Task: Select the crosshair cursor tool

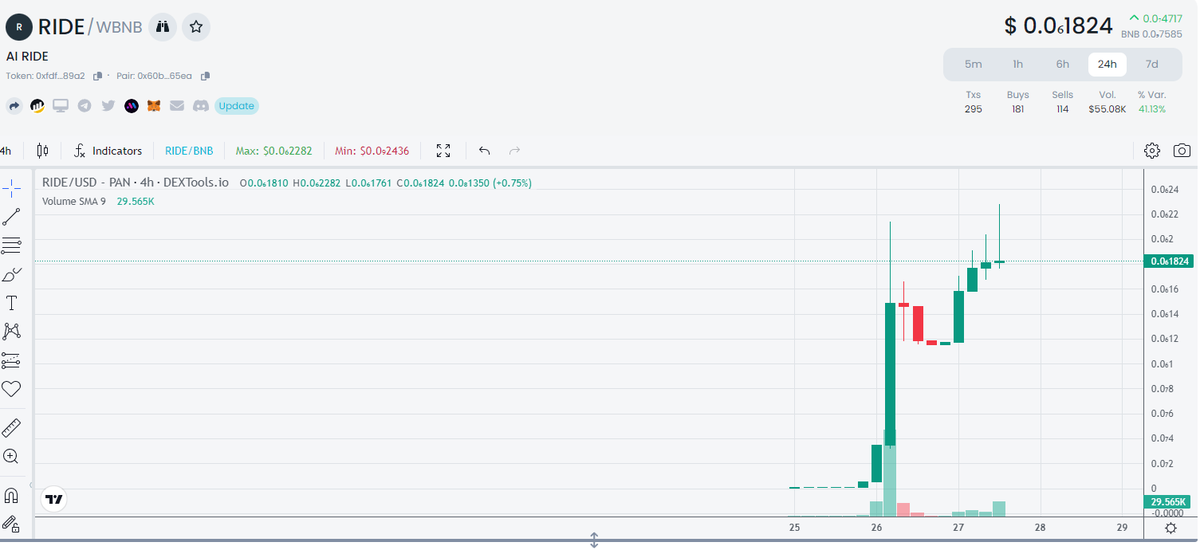Action: 11,187
